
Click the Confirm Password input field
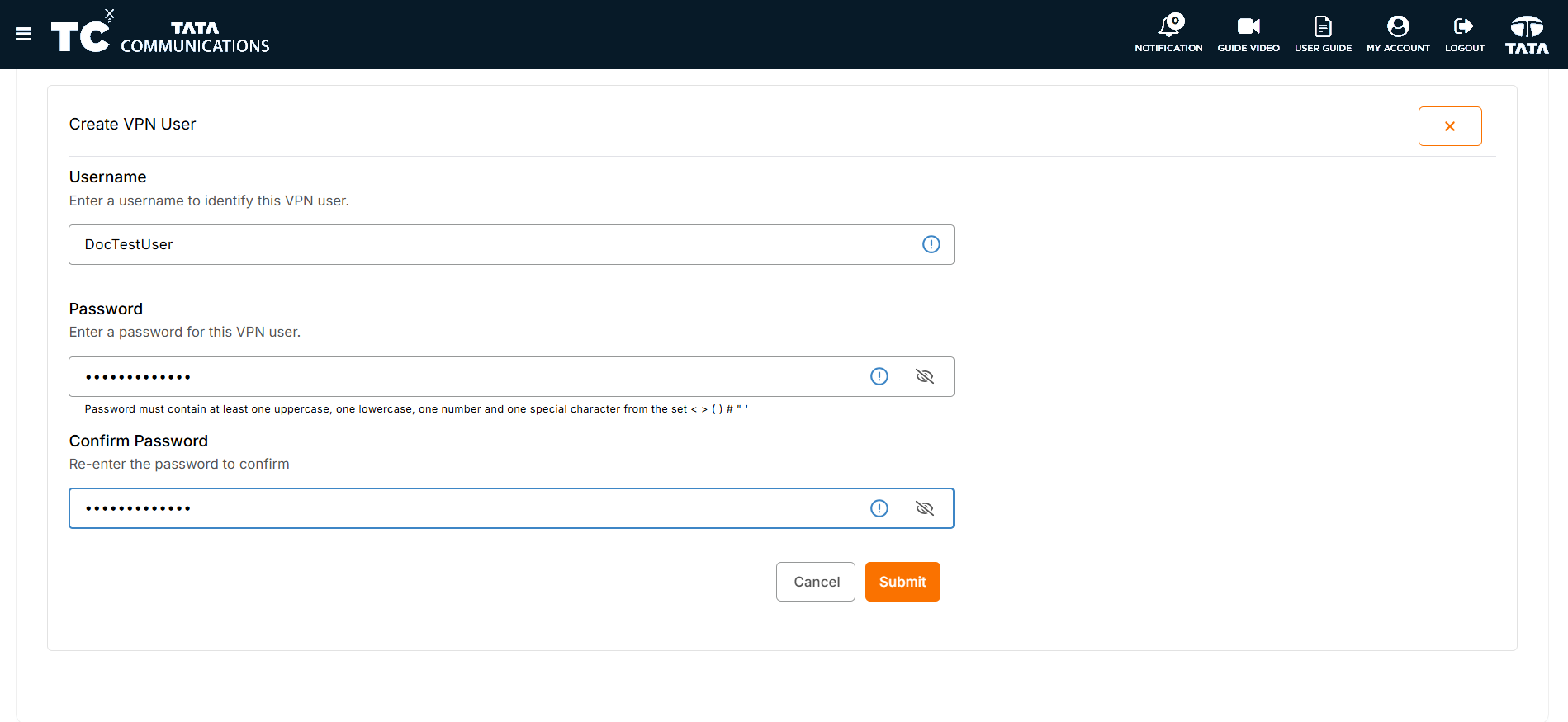pos(511,508)
